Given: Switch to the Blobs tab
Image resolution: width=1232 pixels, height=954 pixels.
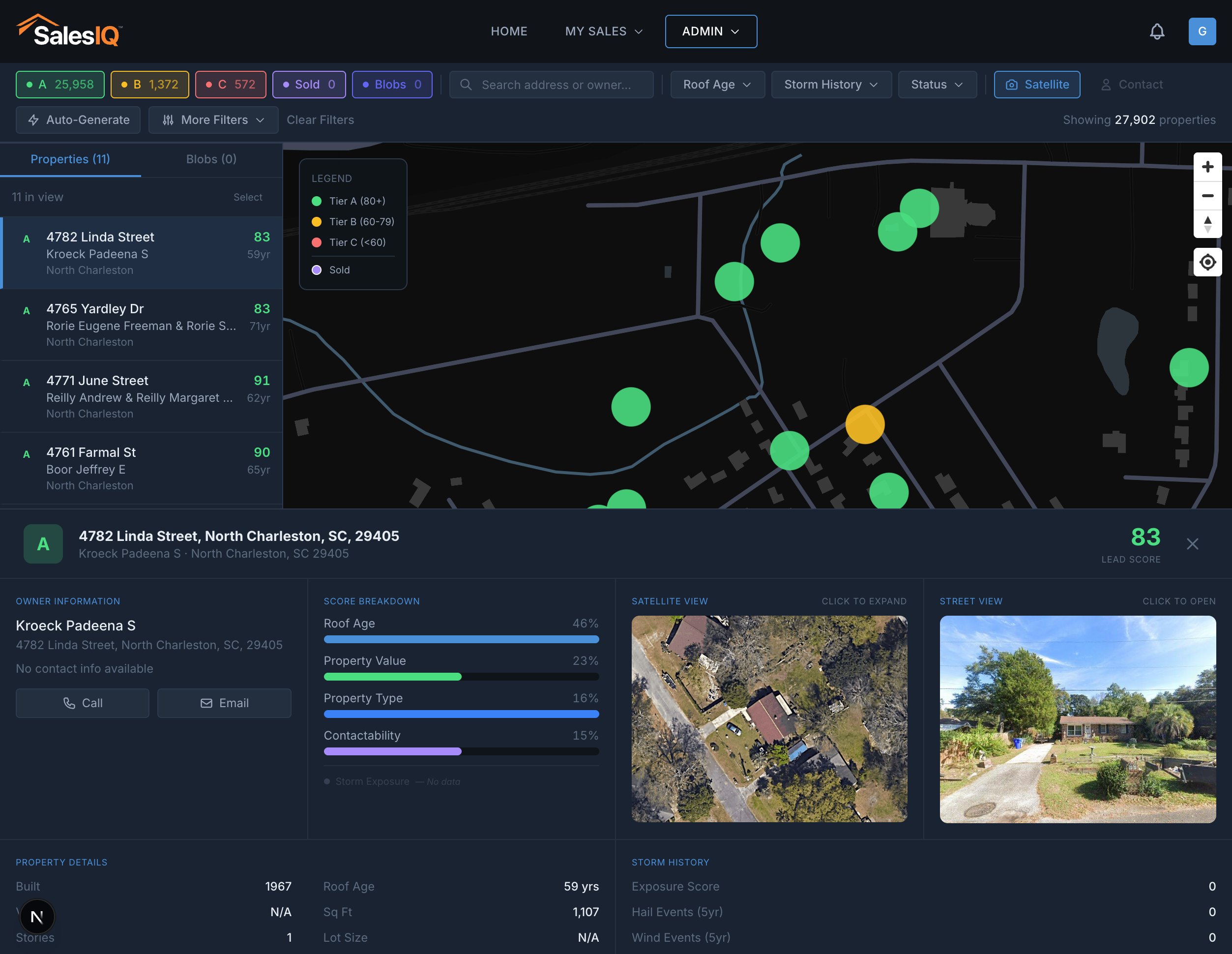Looking at the screenshot, I should [211, 159].
